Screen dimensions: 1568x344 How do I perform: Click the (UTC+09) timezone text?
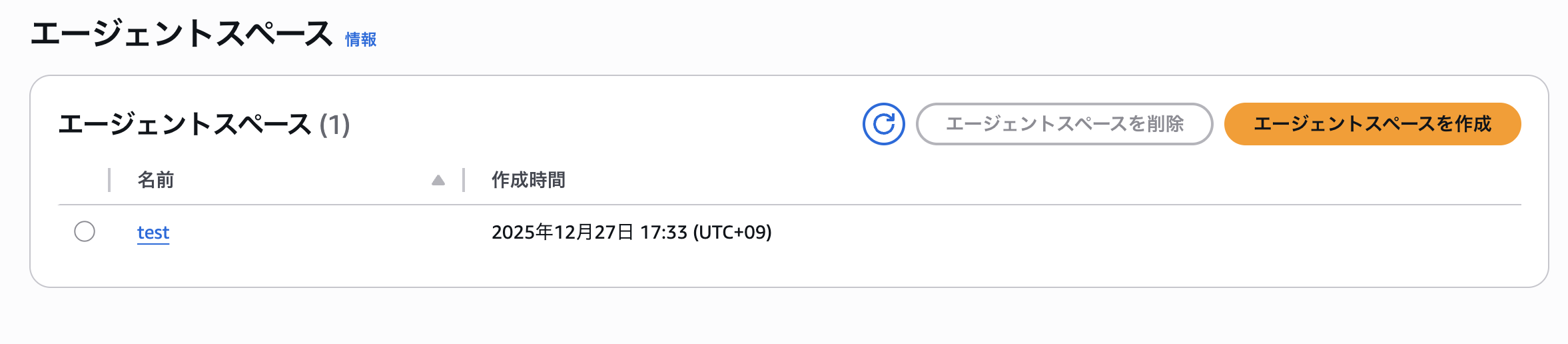(x=732, y=232)
